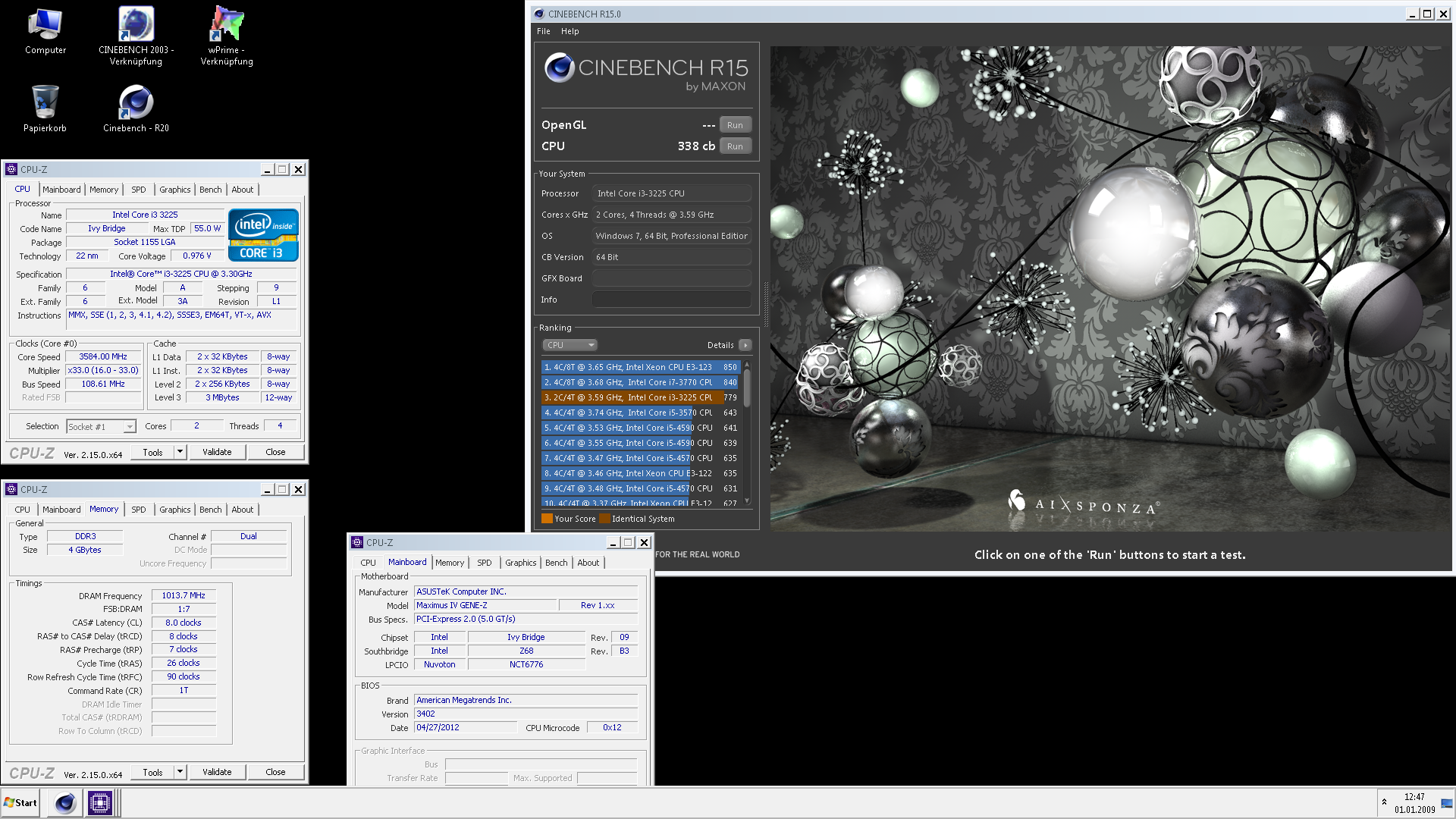
Task: Click the BIOS version 3402 field
Action: pos(526,714)
